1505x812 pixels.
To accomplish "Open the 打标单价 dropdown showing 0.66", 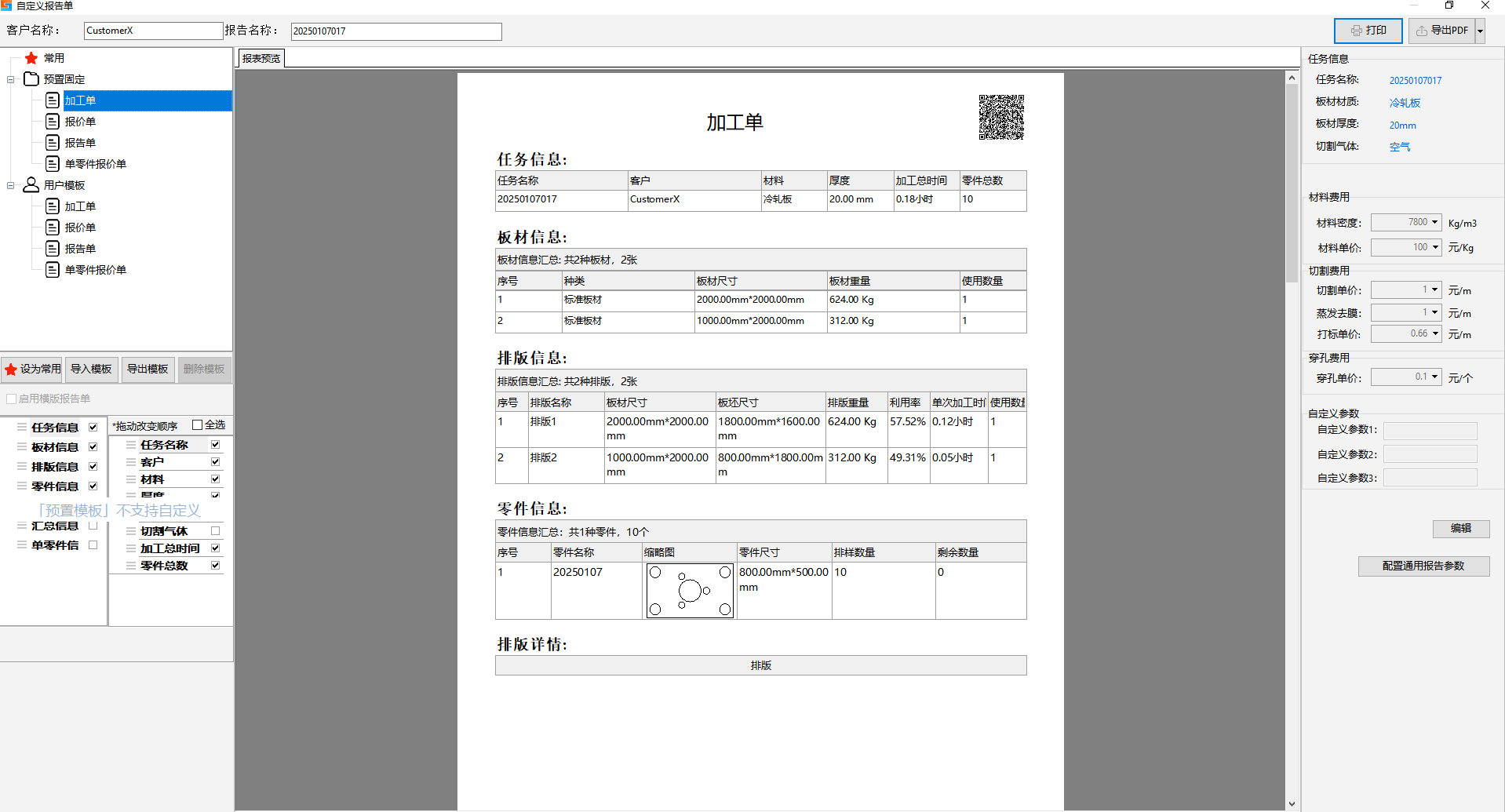I will coord(1434,334).
